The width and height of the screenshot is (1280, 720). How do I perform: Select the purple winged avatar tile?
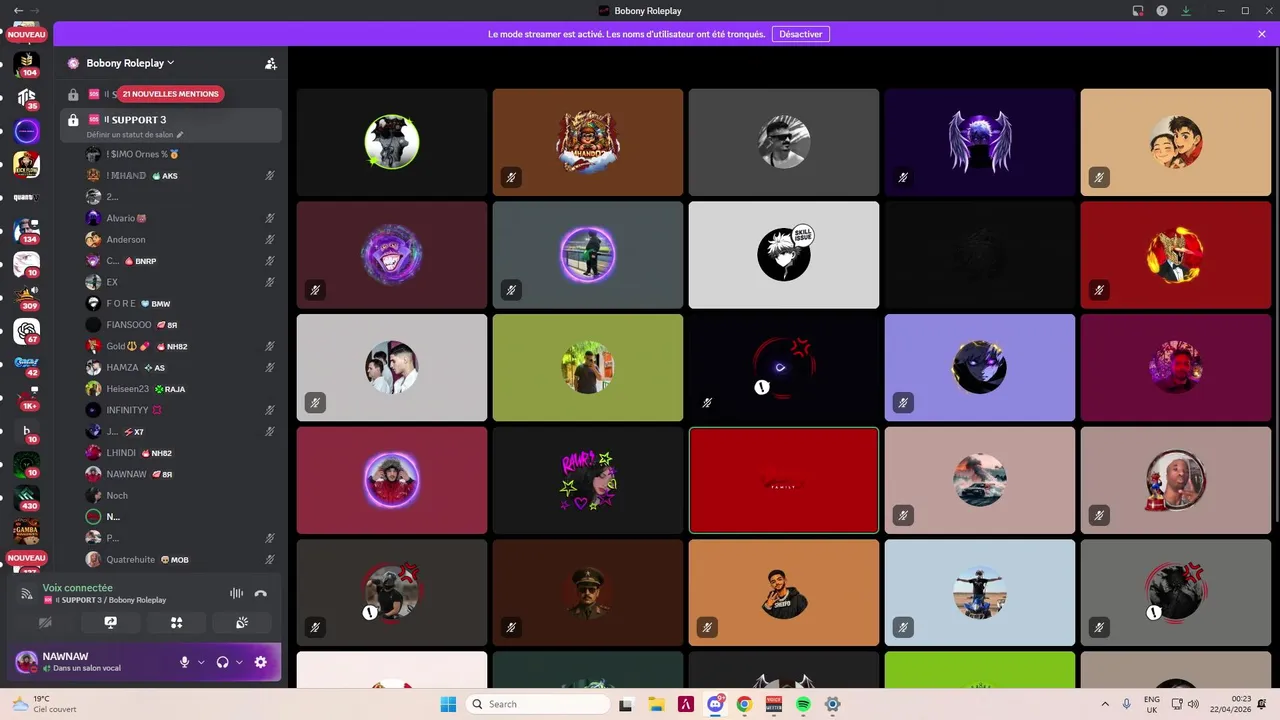click(x=980, y=142)
